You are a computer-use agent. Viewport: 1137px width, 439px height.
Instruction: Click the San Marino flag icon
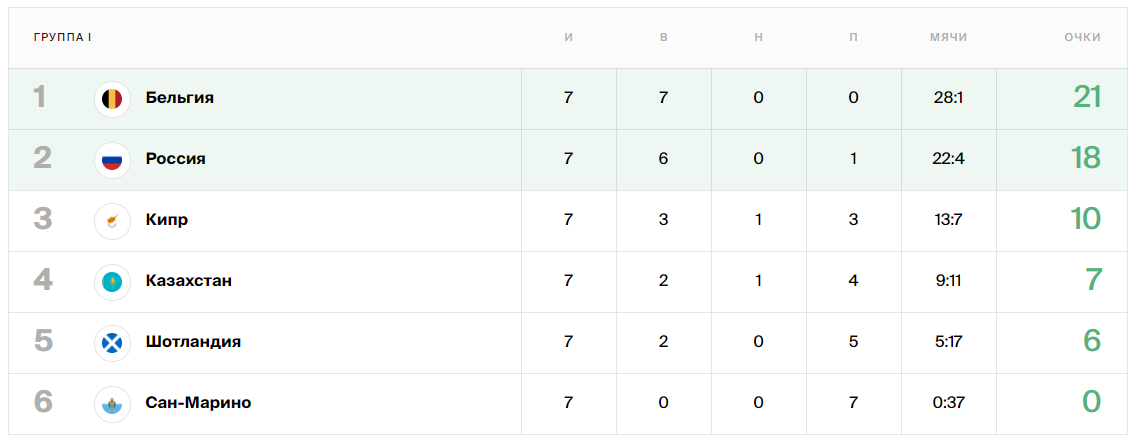click(112, 403)
